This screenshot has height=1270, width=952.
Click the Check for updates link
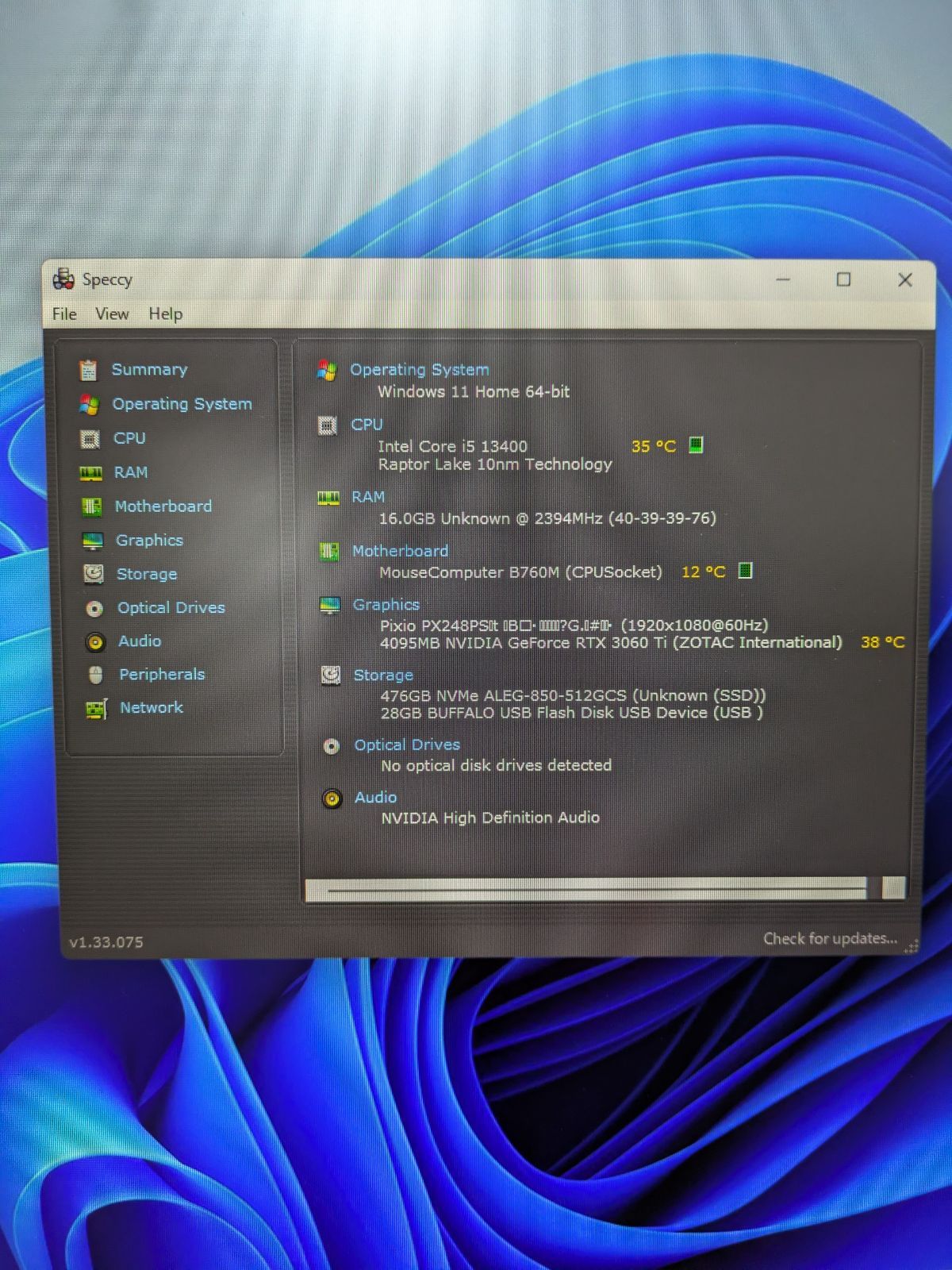point(830,938)
